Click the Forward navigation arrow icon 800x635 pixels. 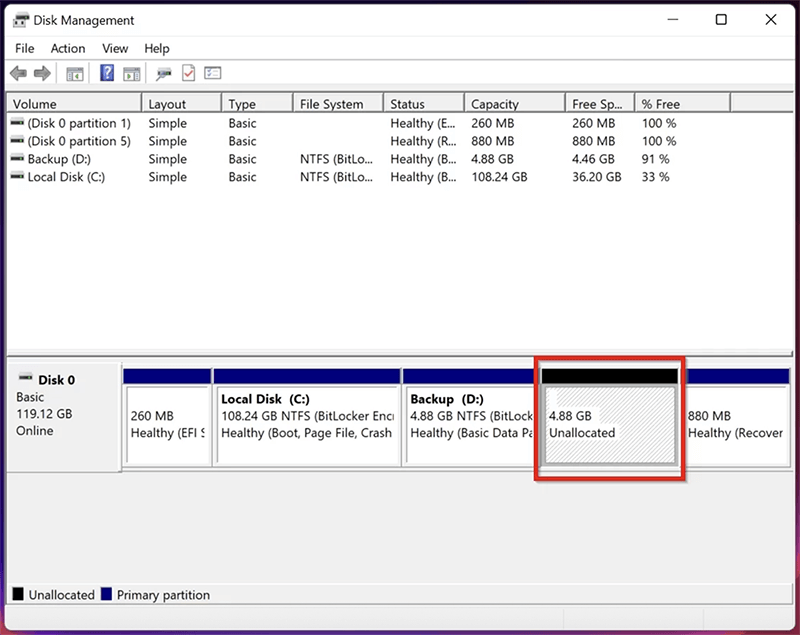pos(40,72)
